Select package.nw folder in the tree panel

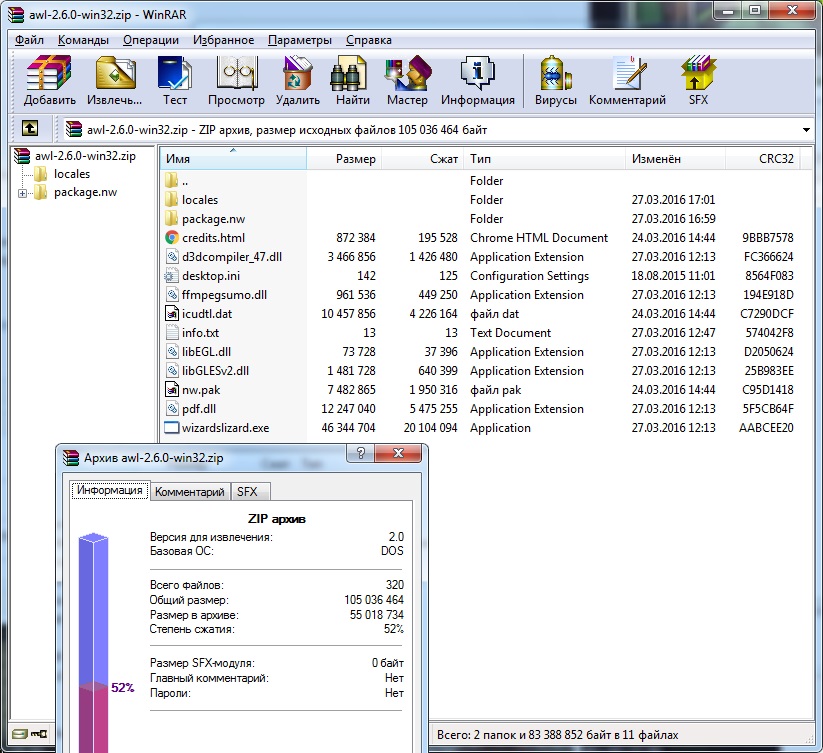[86, 192]
